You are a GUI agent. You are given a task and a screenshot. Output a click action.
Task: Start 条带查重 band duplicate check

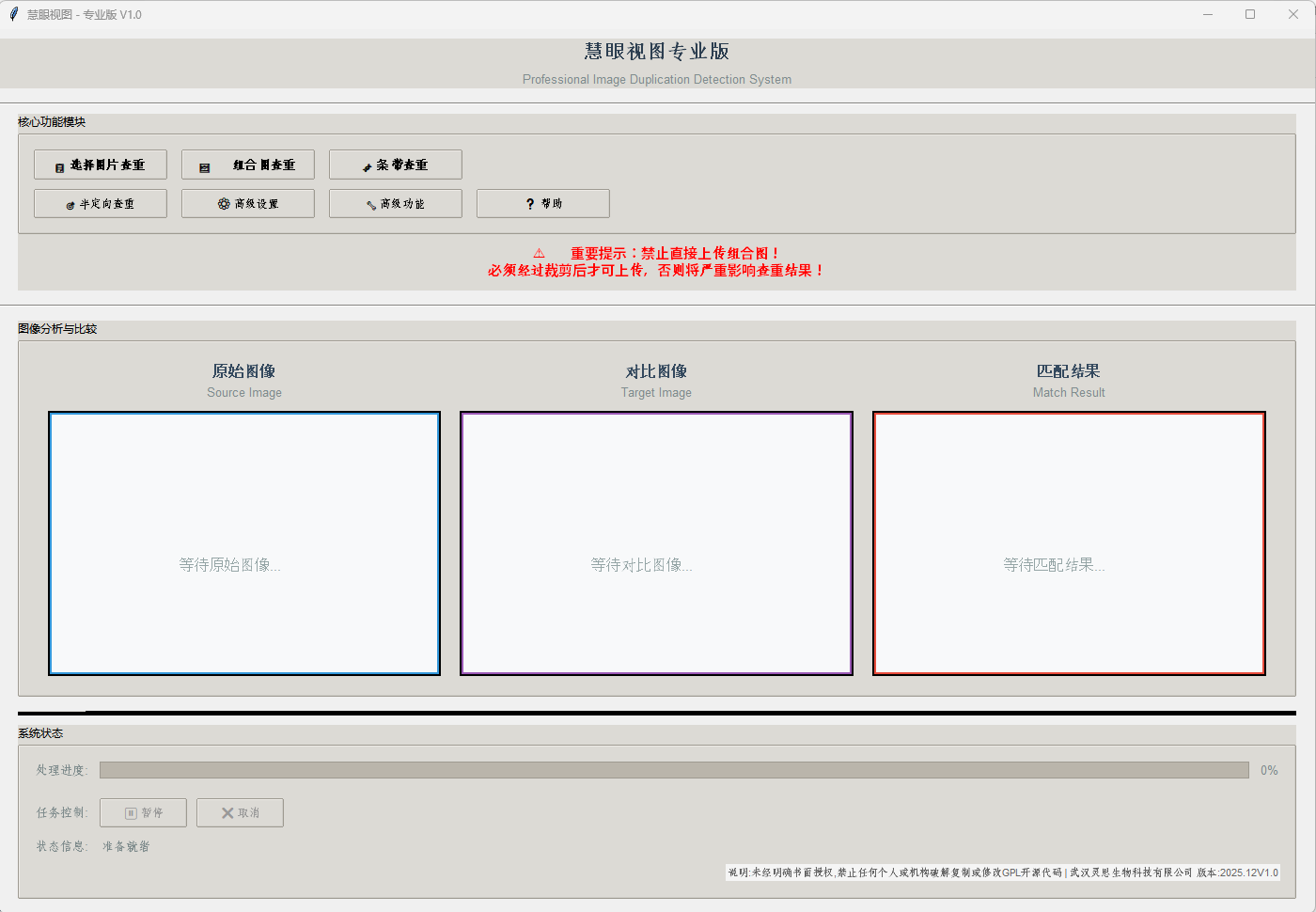[396, 165]
